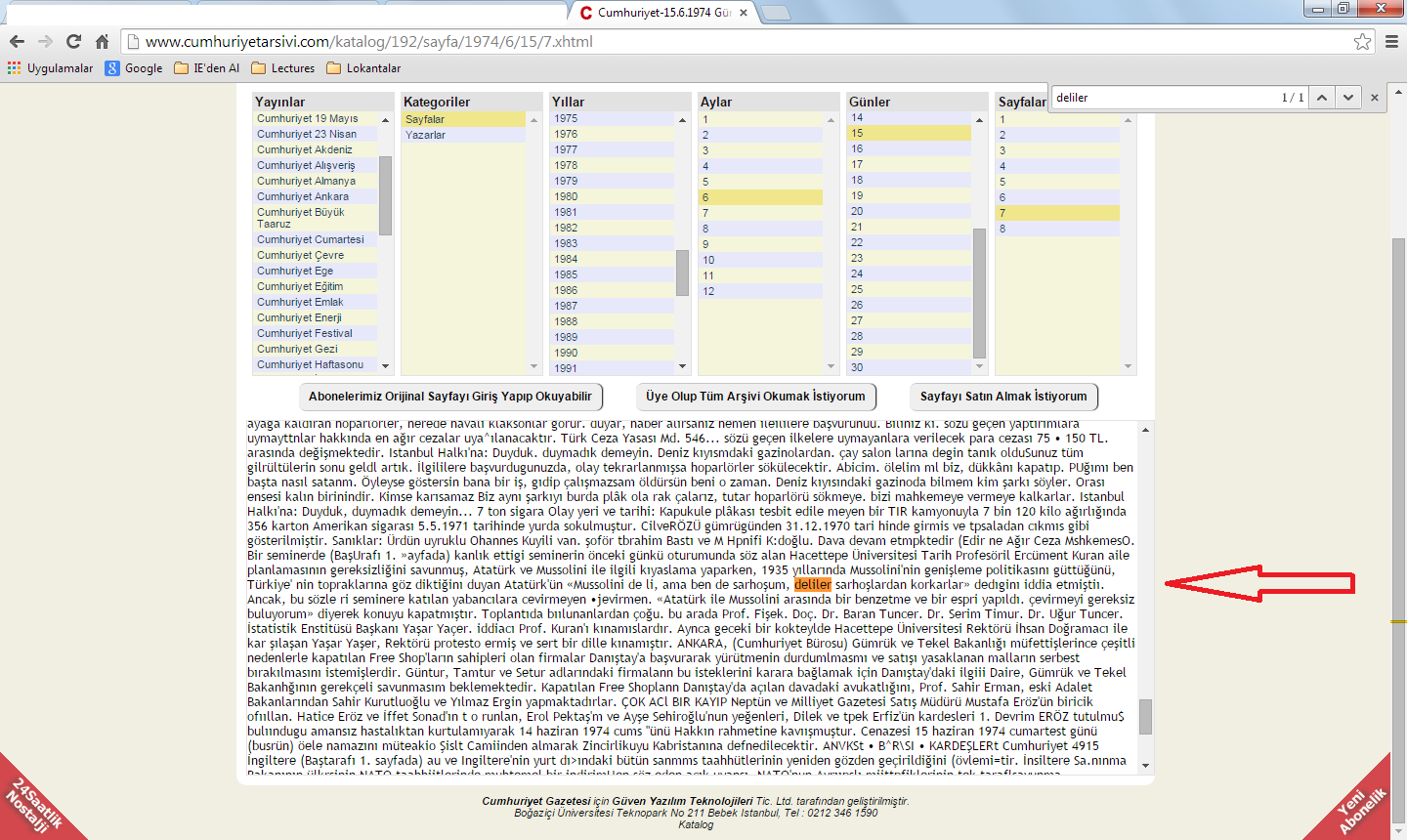Close the Cumhuriyet-15.6.1974 tab
The height and width of the screenshot is (840, 1407).
[x=744, y=13]
